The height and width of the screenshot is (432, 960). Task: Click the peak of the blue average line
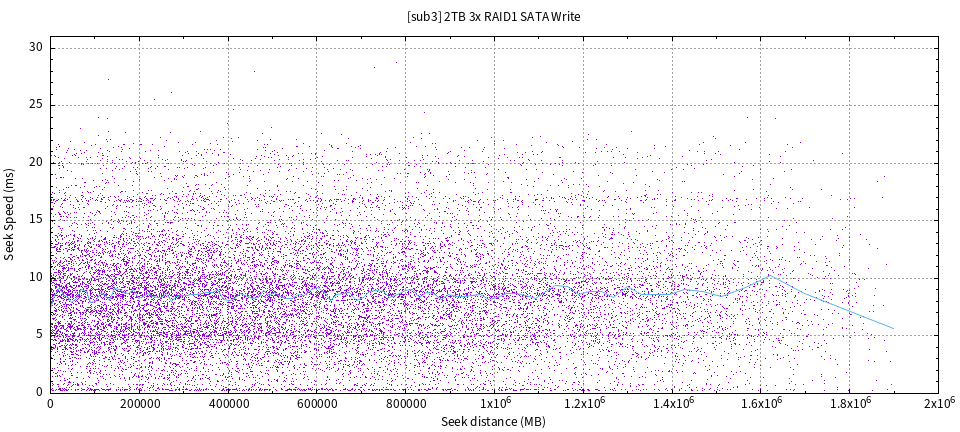pos(769,276)
